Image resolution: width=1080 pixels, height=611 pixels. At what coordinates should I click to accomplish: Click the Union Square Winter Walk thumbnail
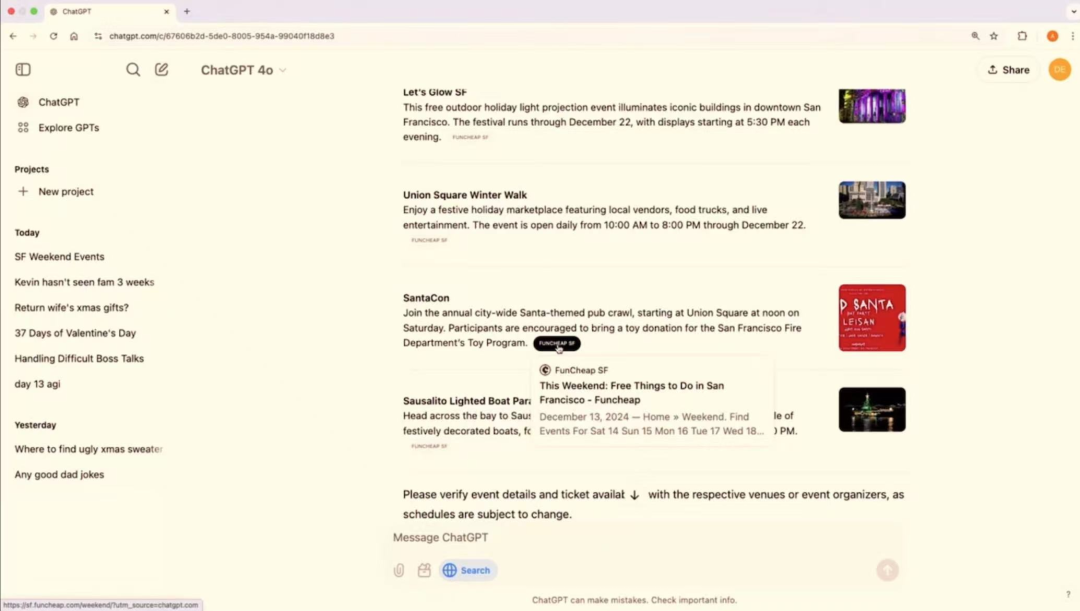872,200
